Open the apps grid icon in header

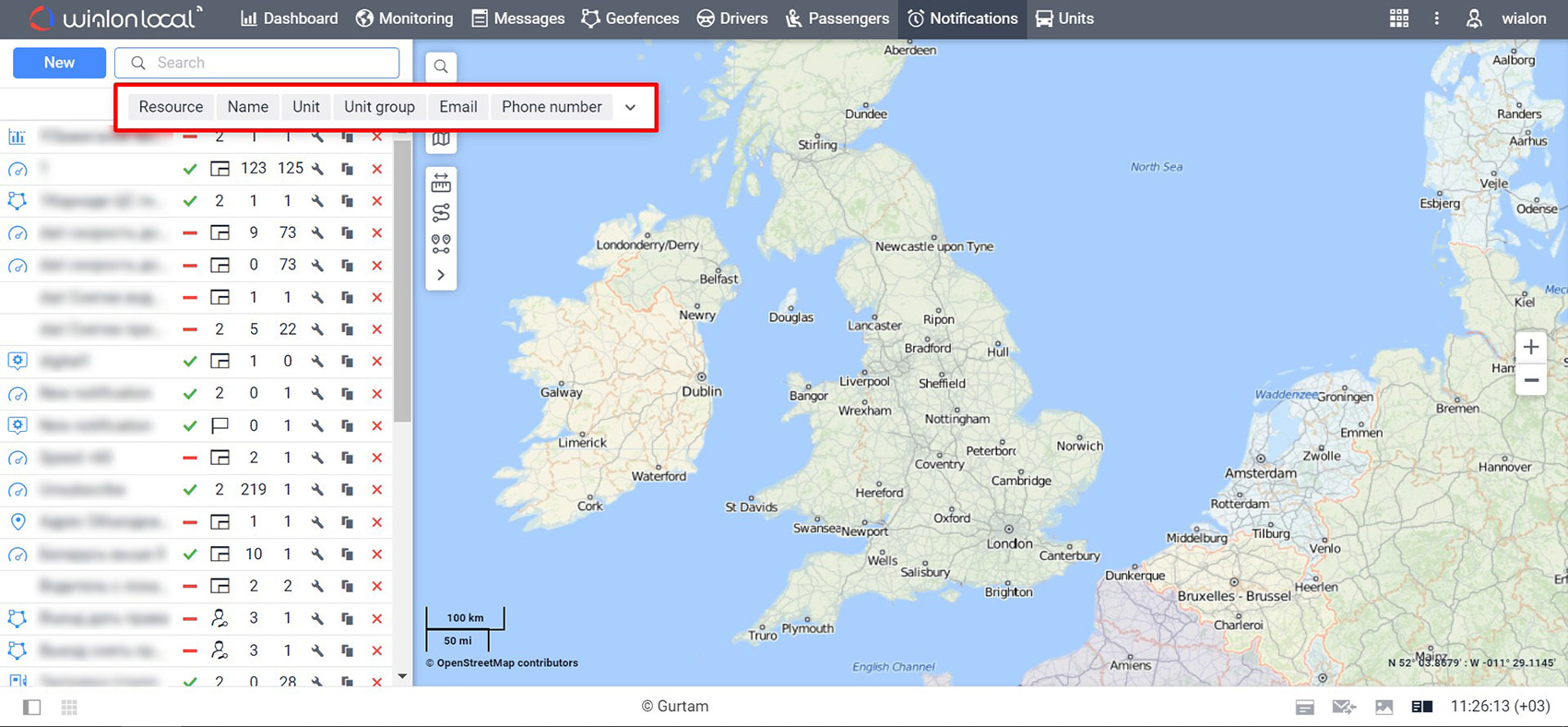click(x=1398, y=18)
